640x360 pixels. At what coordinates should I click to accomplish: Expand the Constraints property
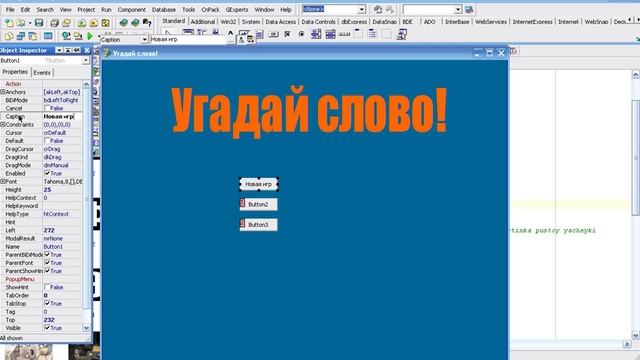click(2, 124)
